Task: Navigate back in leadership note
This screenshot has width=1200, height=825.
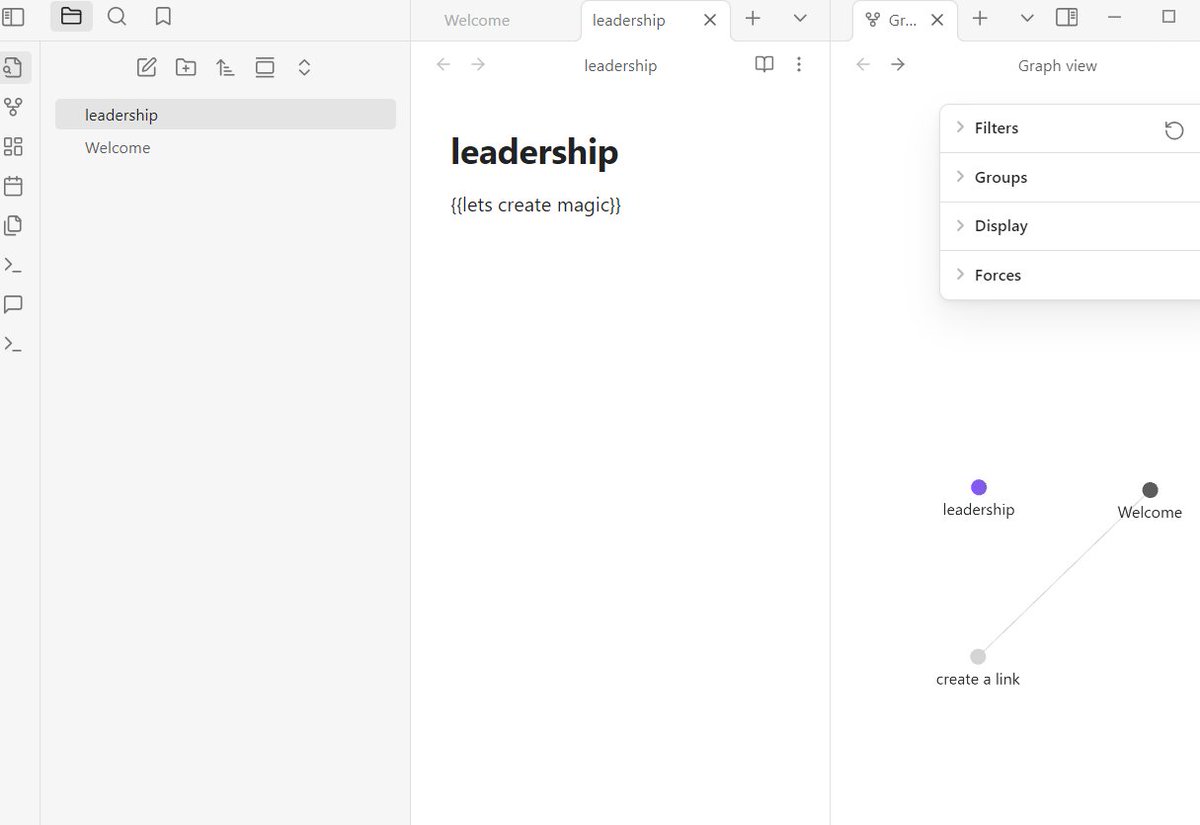Action: click(x=444, y=64)
